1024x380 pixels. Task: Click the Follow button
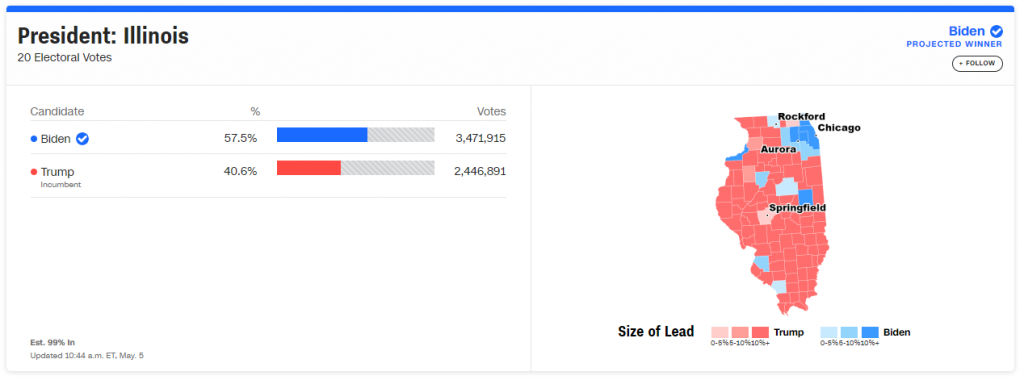point(977,63)
